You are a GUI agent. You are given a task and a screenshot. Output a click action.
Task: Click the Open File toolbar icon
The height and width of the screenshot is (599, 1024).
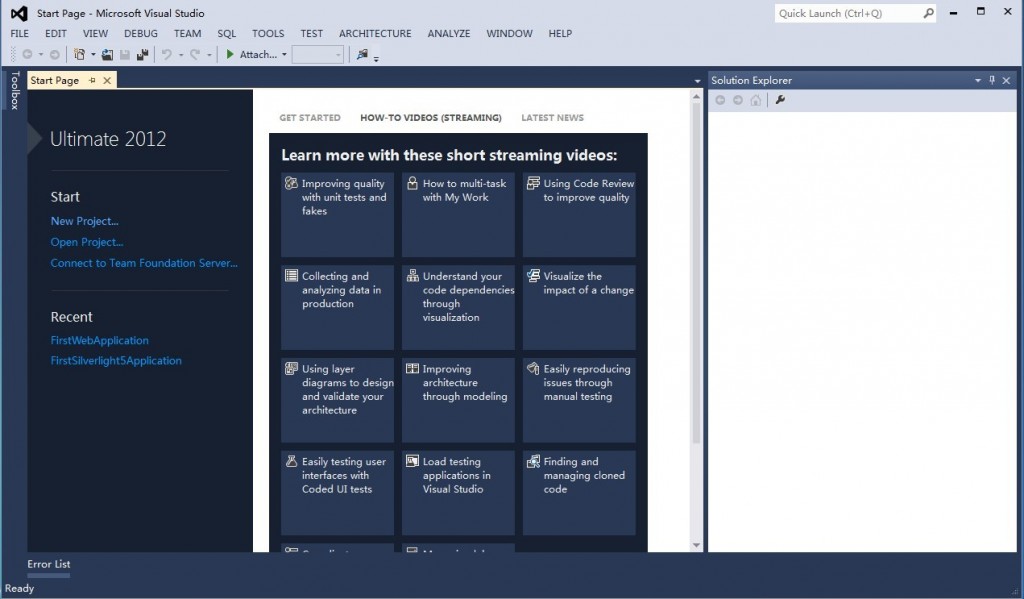pyautogui.click(x=107, y=55)
